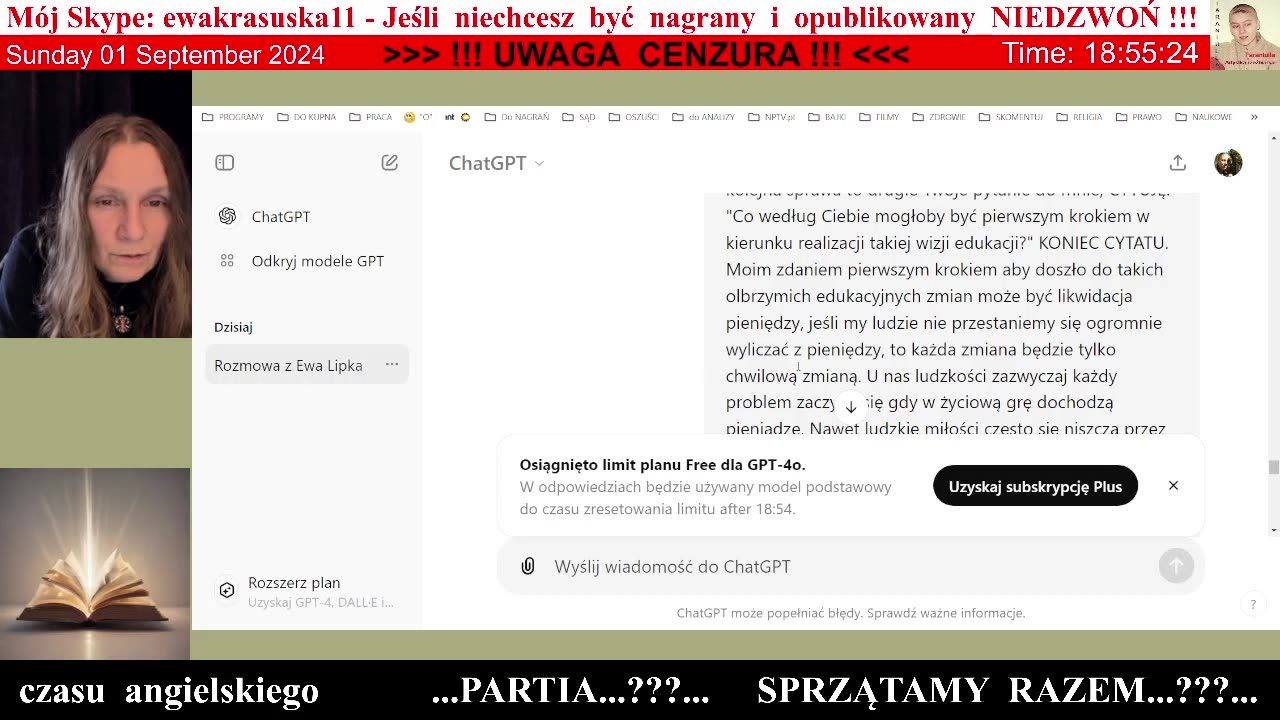Open the ChatGPT model selector dropdown
This screenshot has height=720, width=1280.
pos(496,163)
